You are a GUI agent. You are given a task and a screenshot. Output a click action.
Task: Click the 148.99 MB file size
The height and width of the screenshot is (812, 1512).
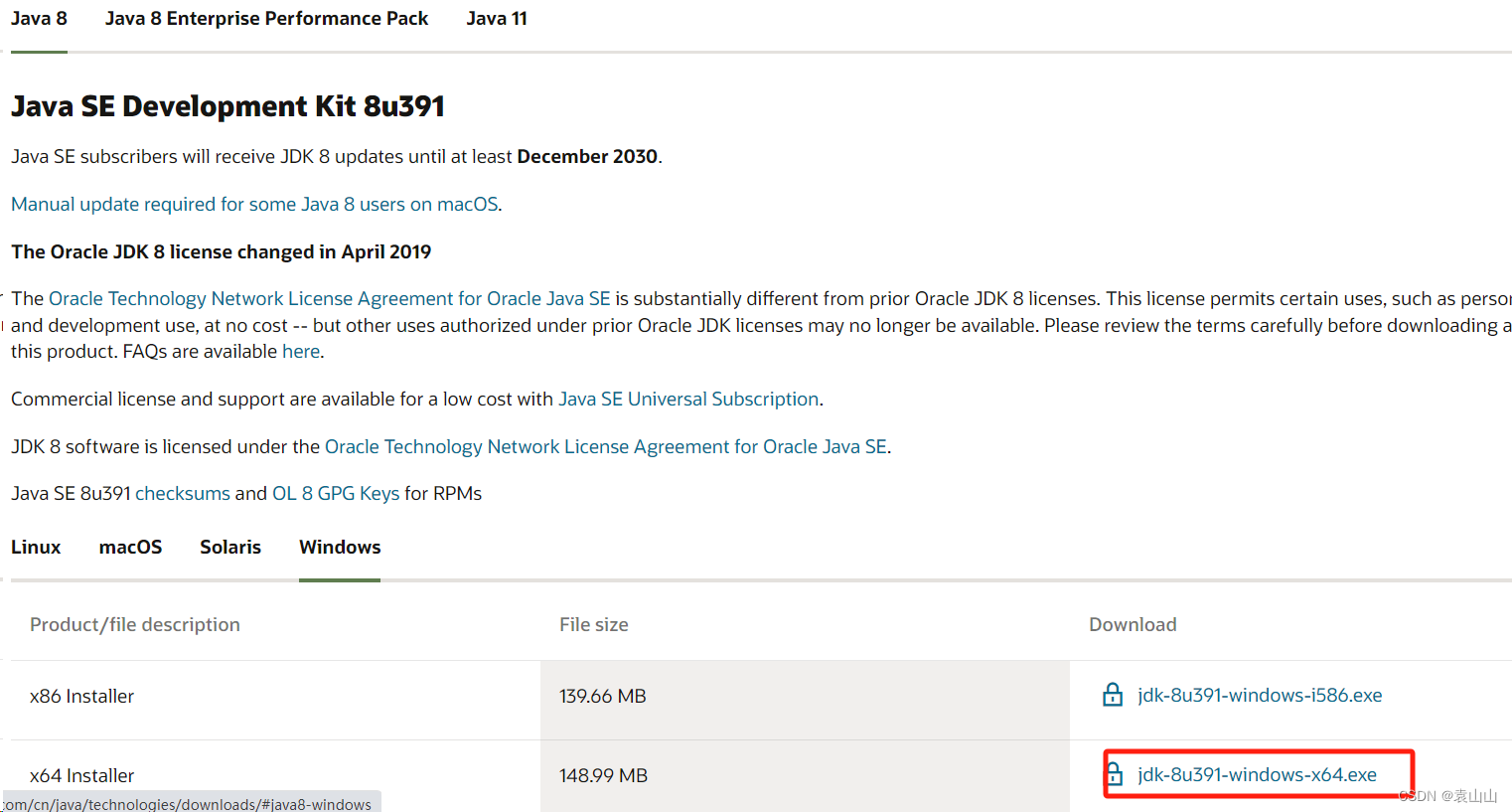tap(603, 775)
